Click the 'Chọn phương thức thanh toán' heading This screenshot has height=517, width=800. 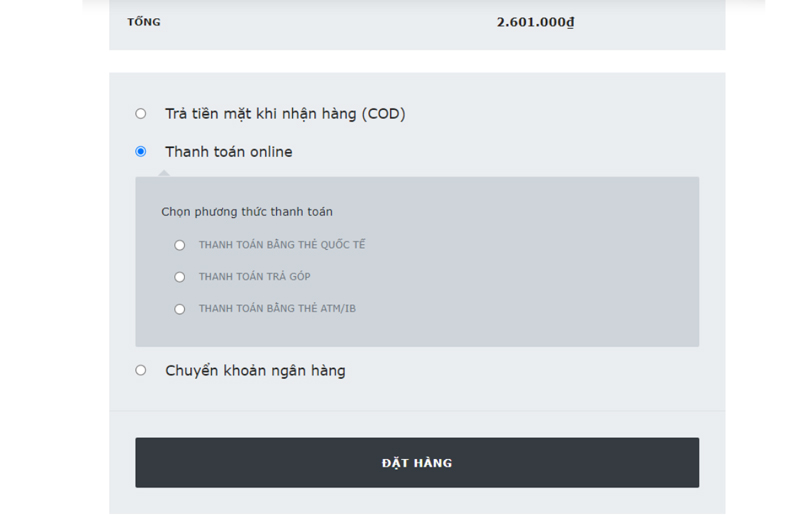[247, 212]
